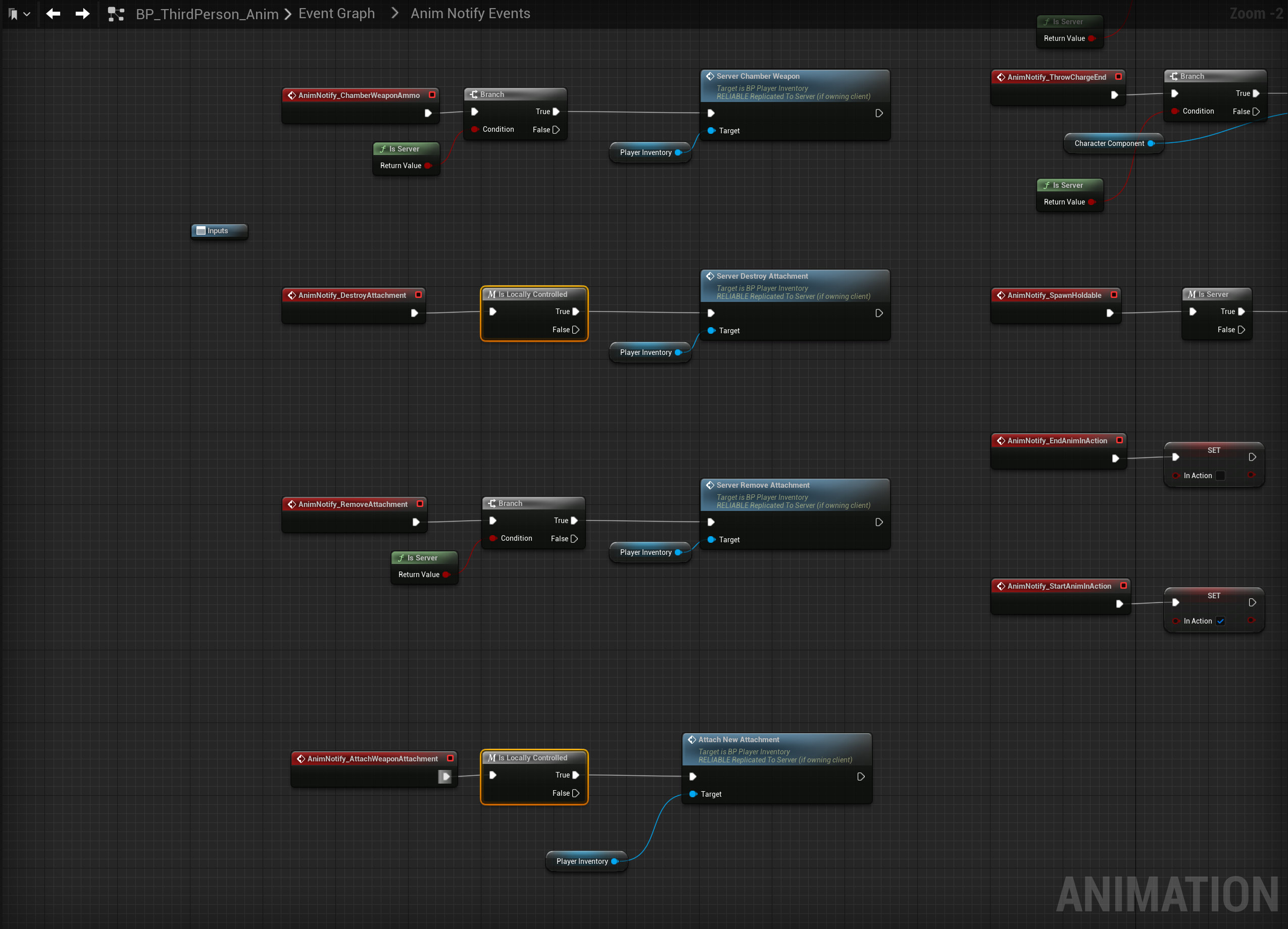1288x929 pixels.
Task: Select the AnimNotify_SpawnHoldable event node header
Action: (1054, 295)
